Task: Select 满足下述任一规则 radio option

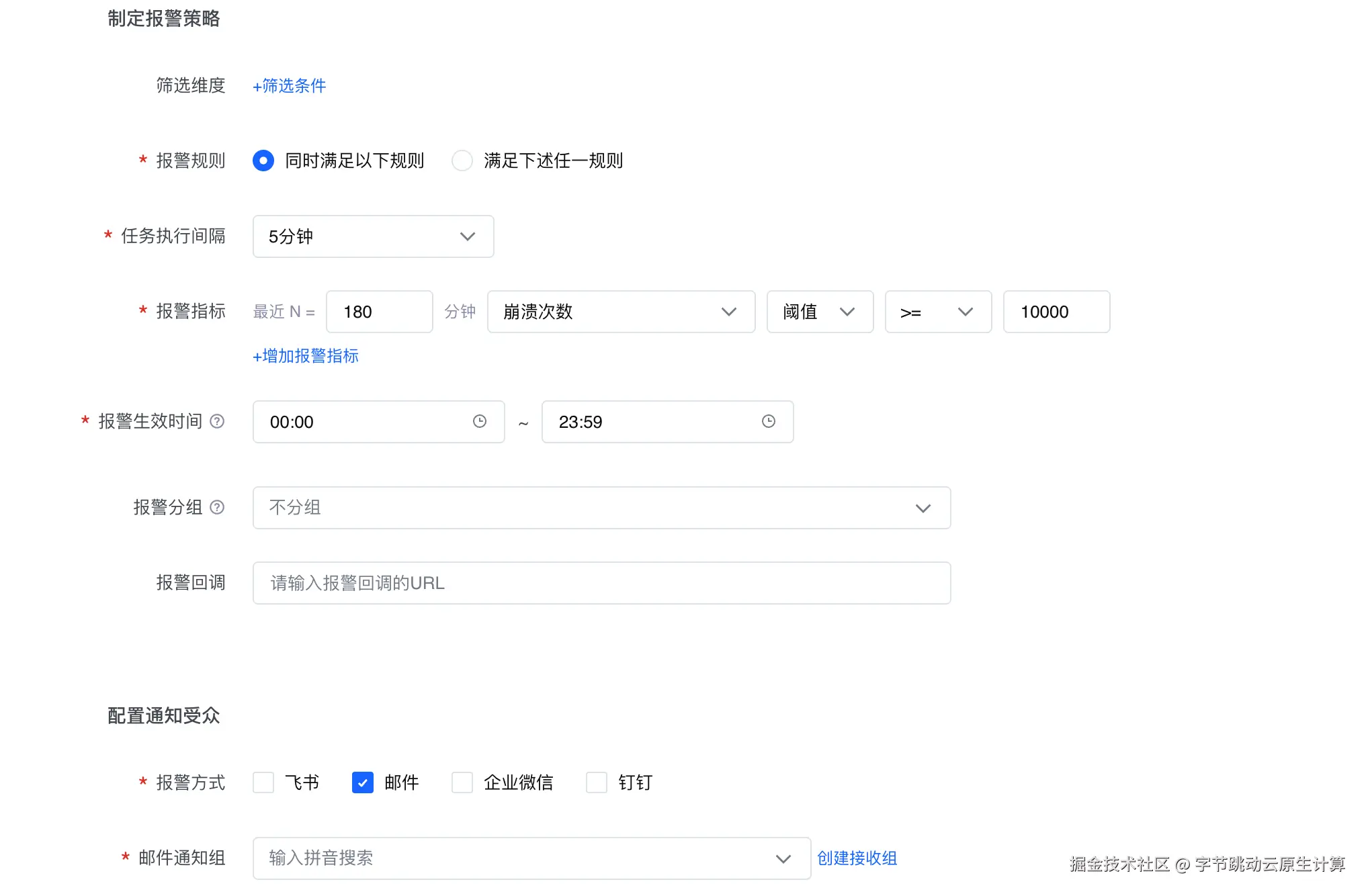Action: tap(462, 161)
